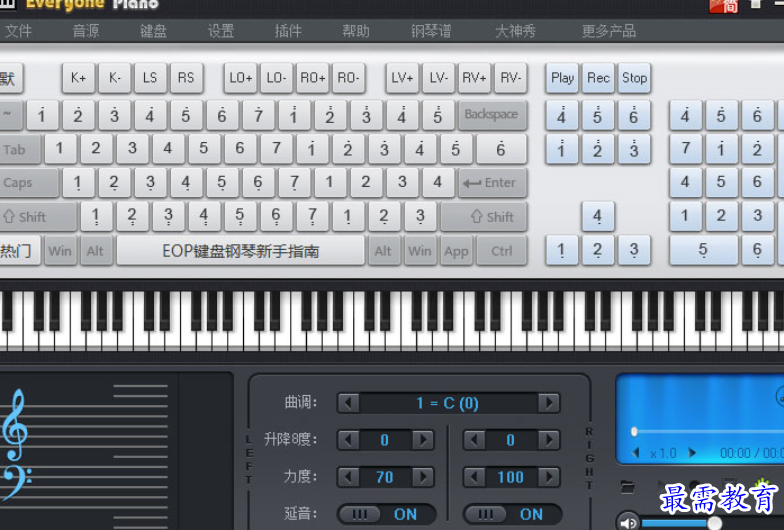Image resolution: width=784 pixels, height=530 pixels.
Task: Open the 文件 menu
Action: (18, 31)
